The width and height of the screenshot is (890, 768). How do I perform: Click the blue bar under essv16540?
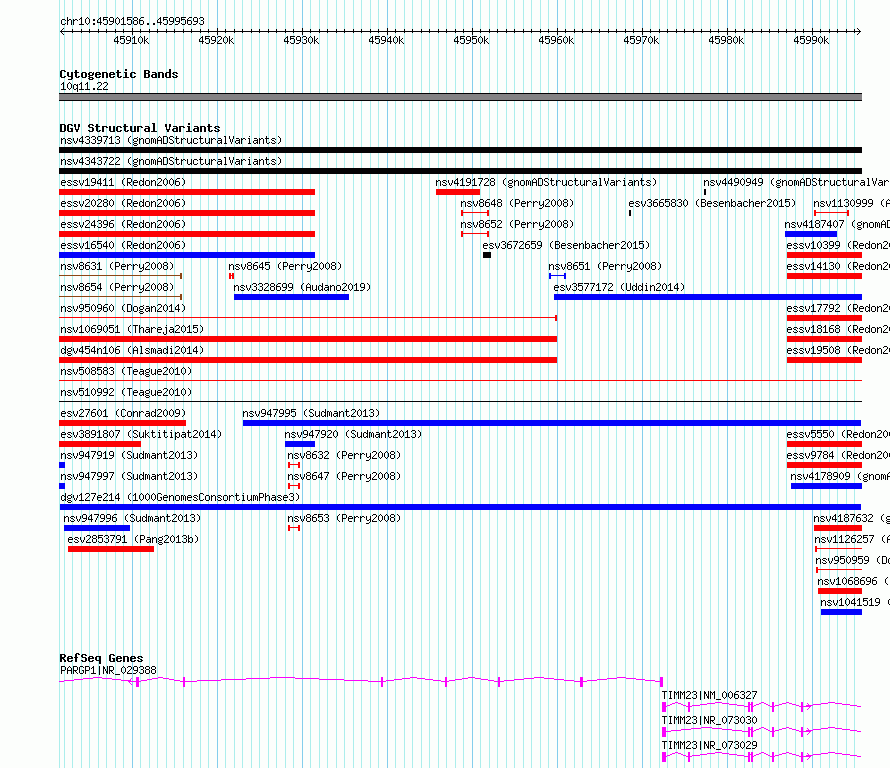point(187,255)
